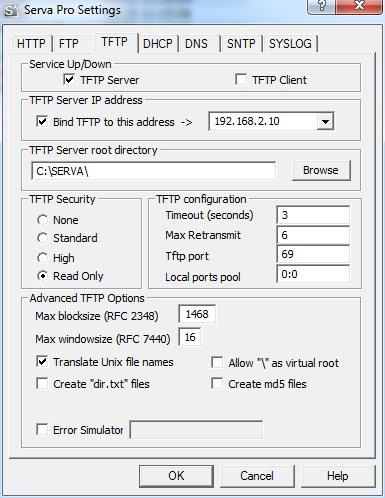Click the Error Simulator text field
The height and width of the screenshot is (498, 385).
click(x=196, y=430)
